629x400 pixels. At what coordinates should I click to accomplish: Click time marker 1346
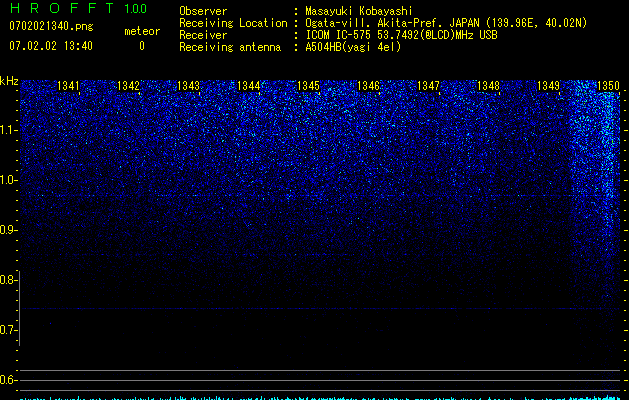tap(368, 86)
